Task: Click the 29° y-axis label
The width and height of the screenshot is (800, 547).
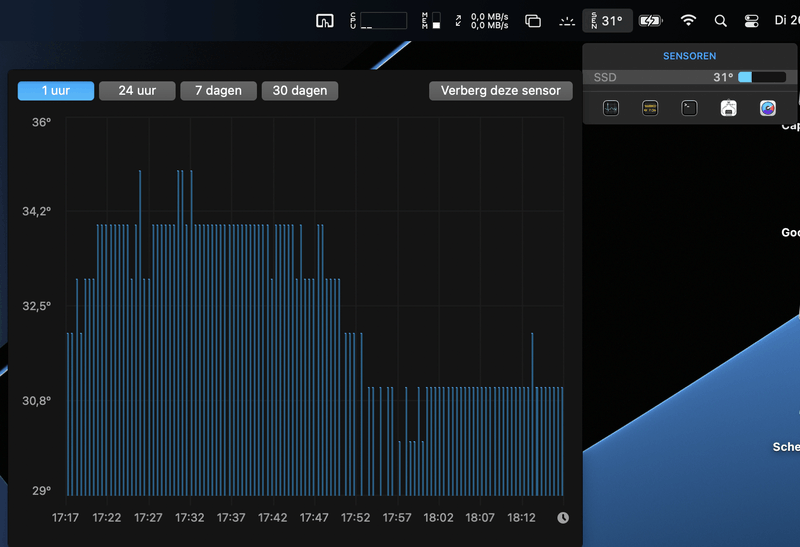Action: tap(41, 491)
